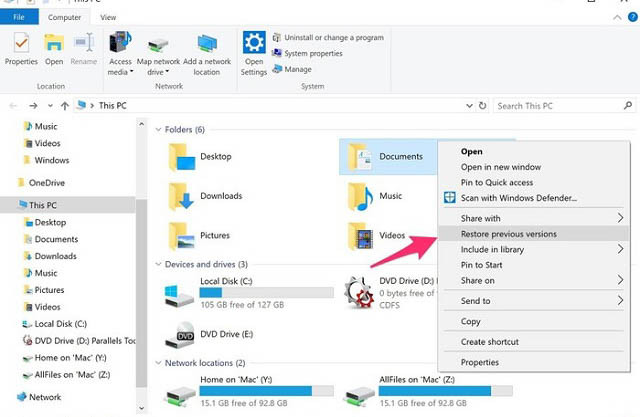Select AllFiles on 'Mac' (Z:) network drive
The height and width of the screenshot is (417, 640).
(x=429, y=391)
